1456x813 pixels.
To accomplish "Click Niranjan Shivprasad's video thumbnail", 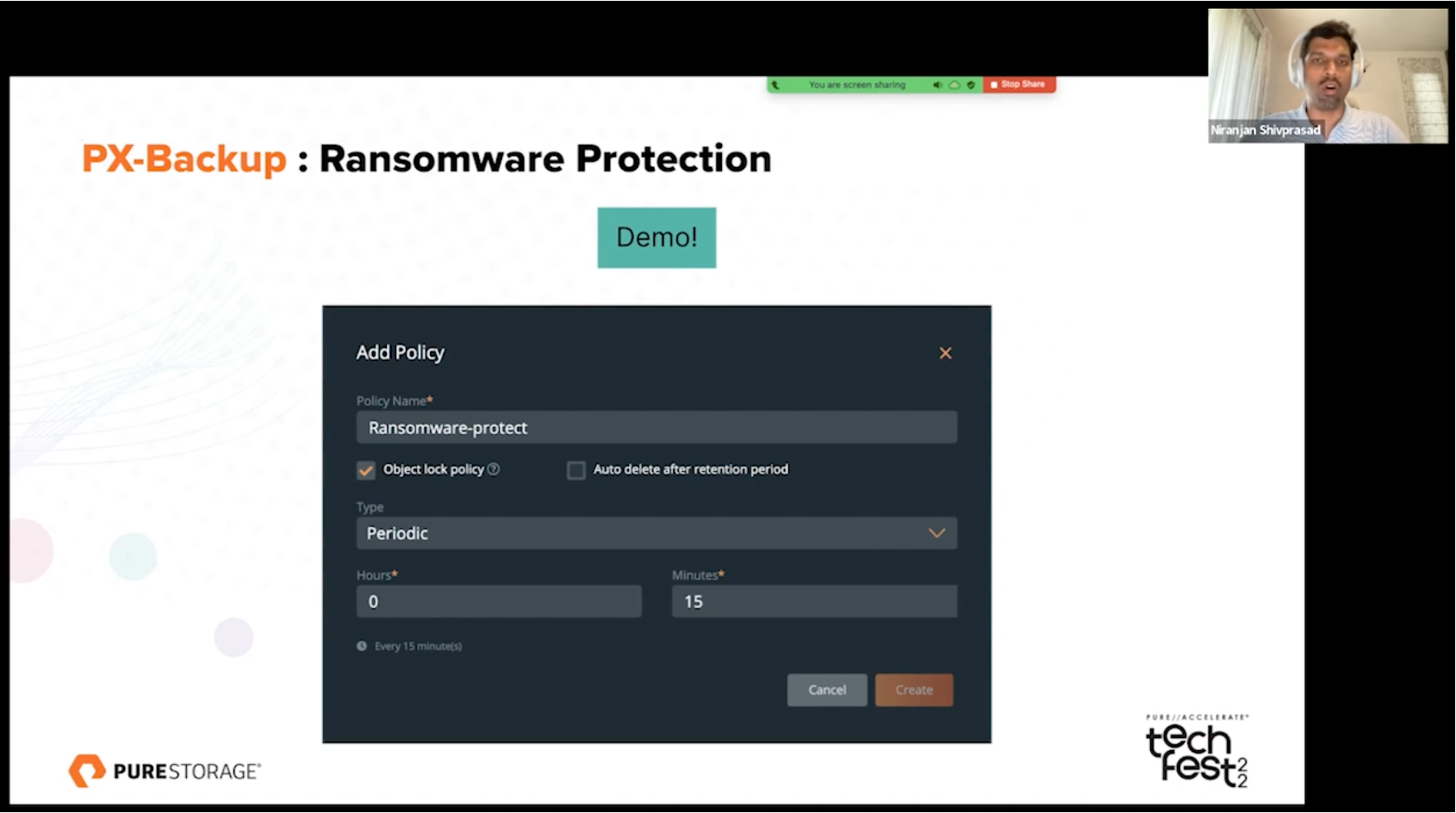I will click(x=1328, y=76).
